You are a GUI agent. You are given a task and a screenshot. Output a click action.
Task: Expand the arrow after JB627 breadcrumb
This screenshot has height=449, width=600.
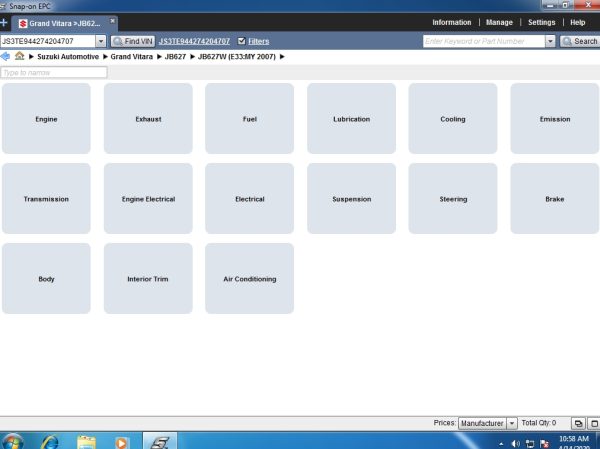pyautogui.click(x=192, y=57)
